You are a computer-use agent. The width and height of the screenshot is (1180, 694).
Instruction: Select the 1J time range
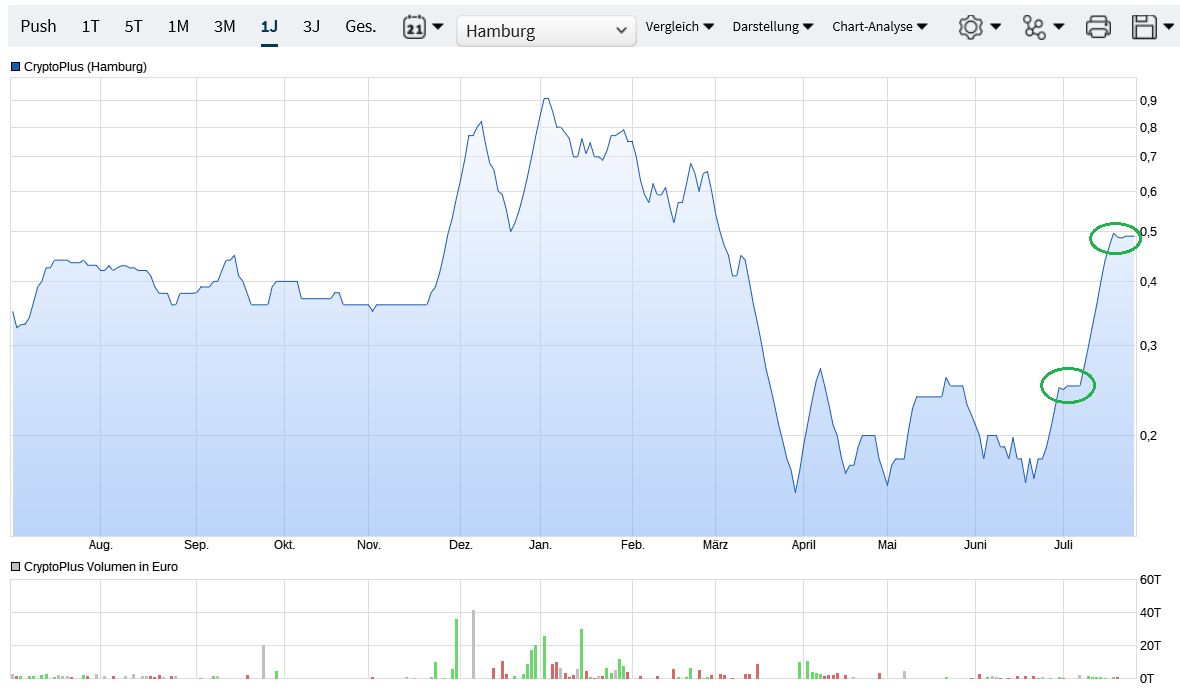pyautogui.click(x=269, y=26)
